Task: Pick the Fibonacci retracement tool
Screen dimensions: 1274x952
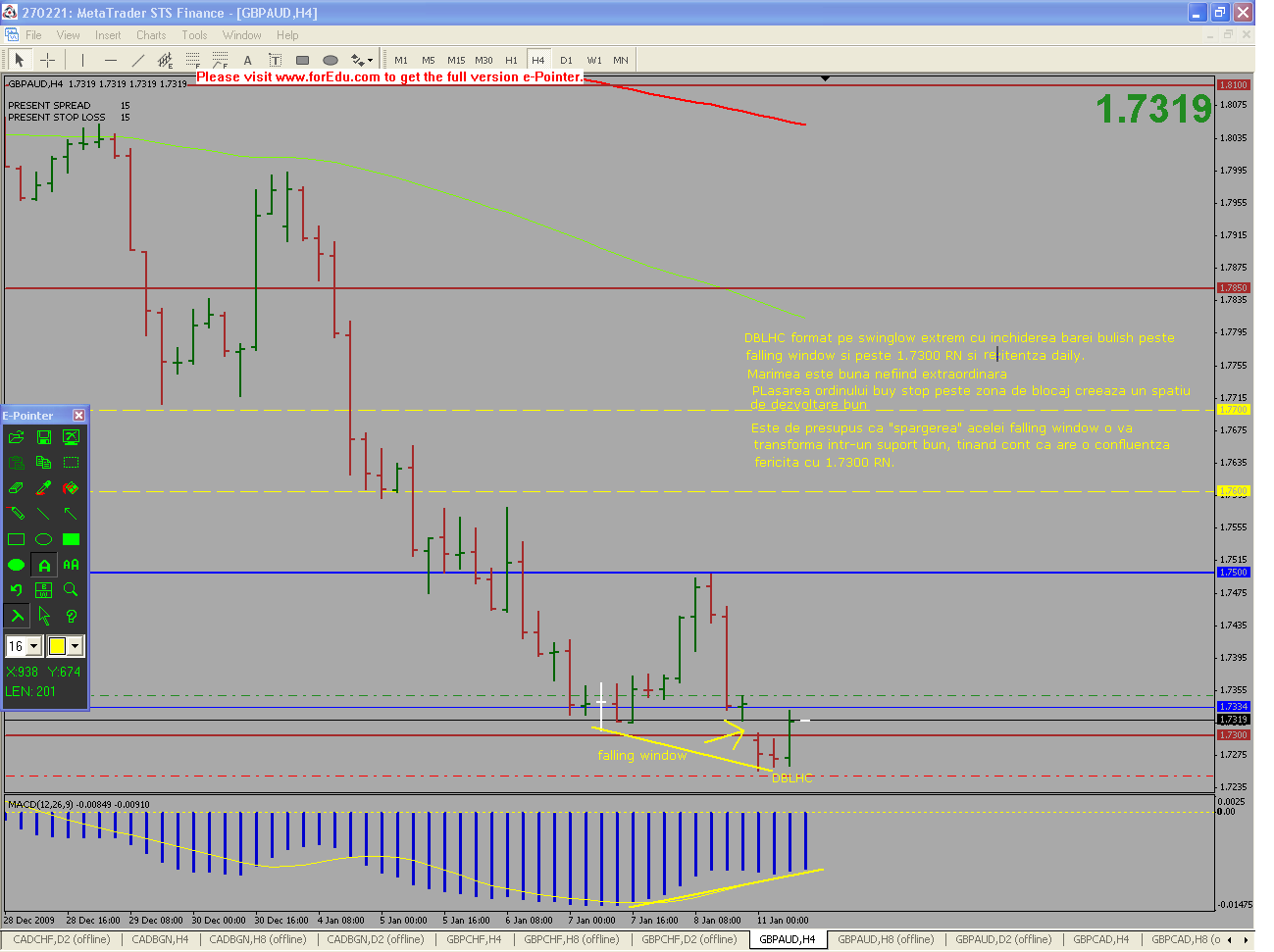Action: coord(193,60)
